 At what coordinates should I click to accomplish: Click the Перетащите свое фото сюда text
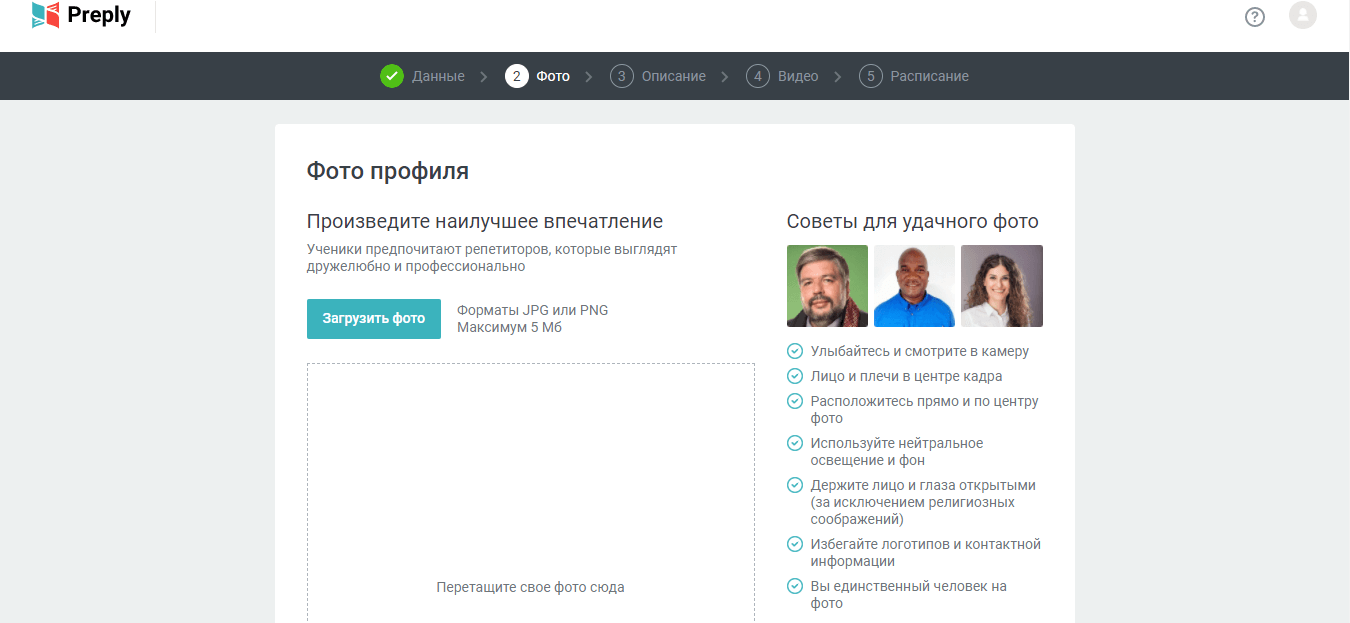click(531, 587)
